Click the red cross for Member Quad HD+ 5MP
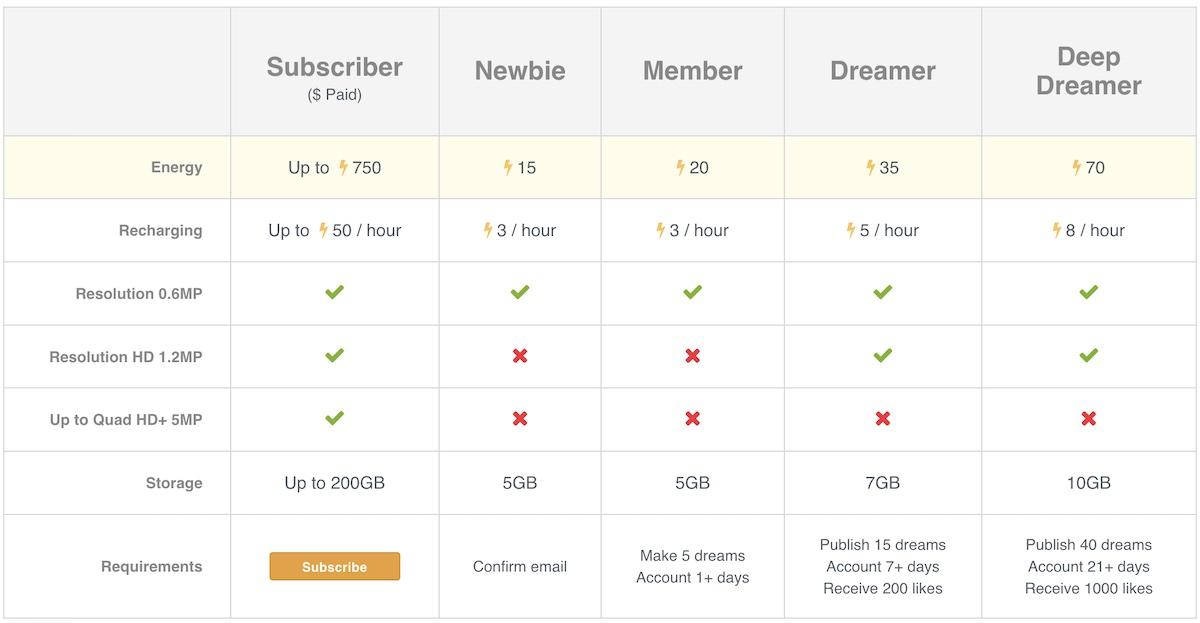The image size is (1200, 623). pos(693,419)
